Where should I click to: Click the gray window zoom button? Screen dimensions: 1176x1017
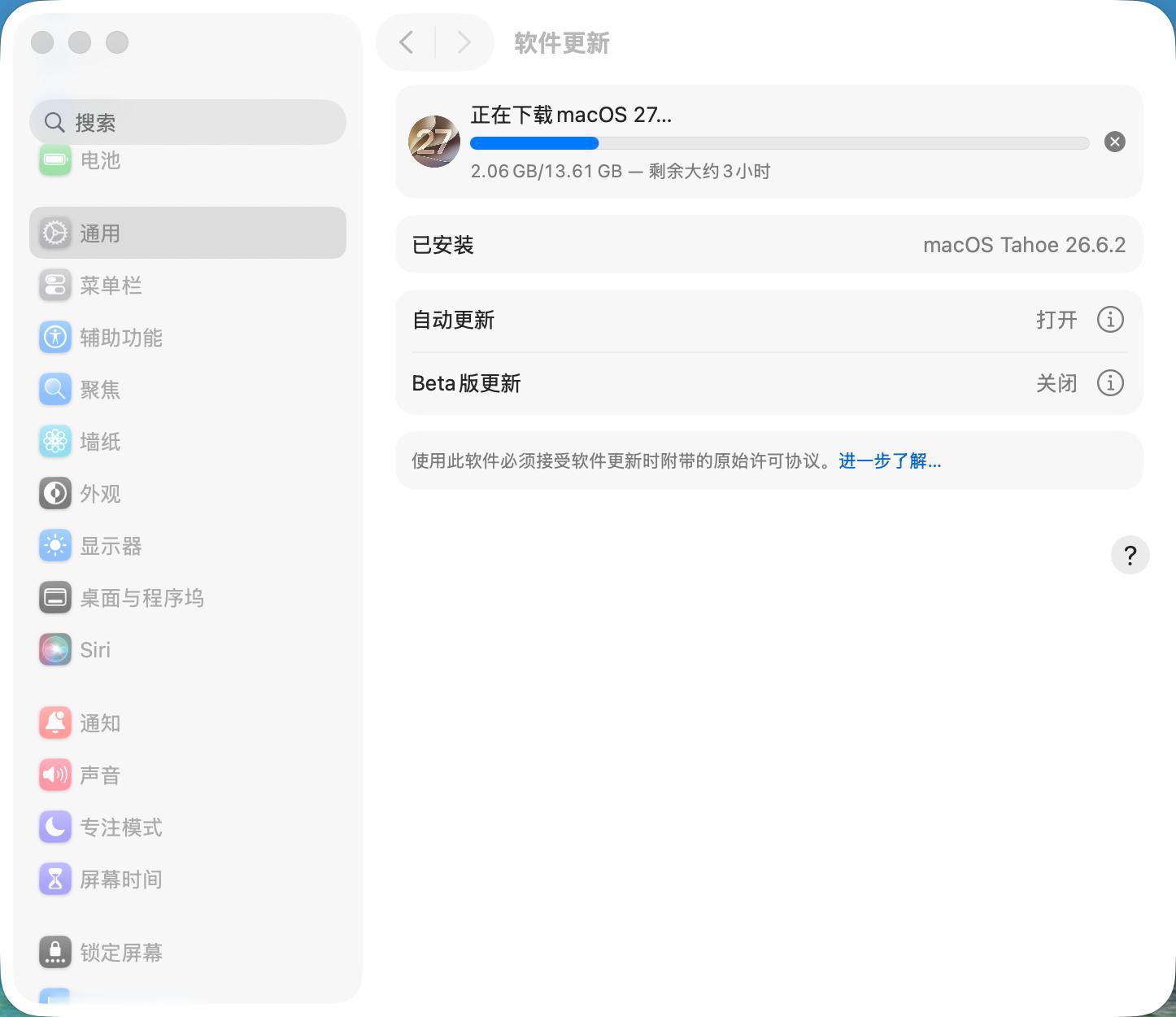pos(117,42)
